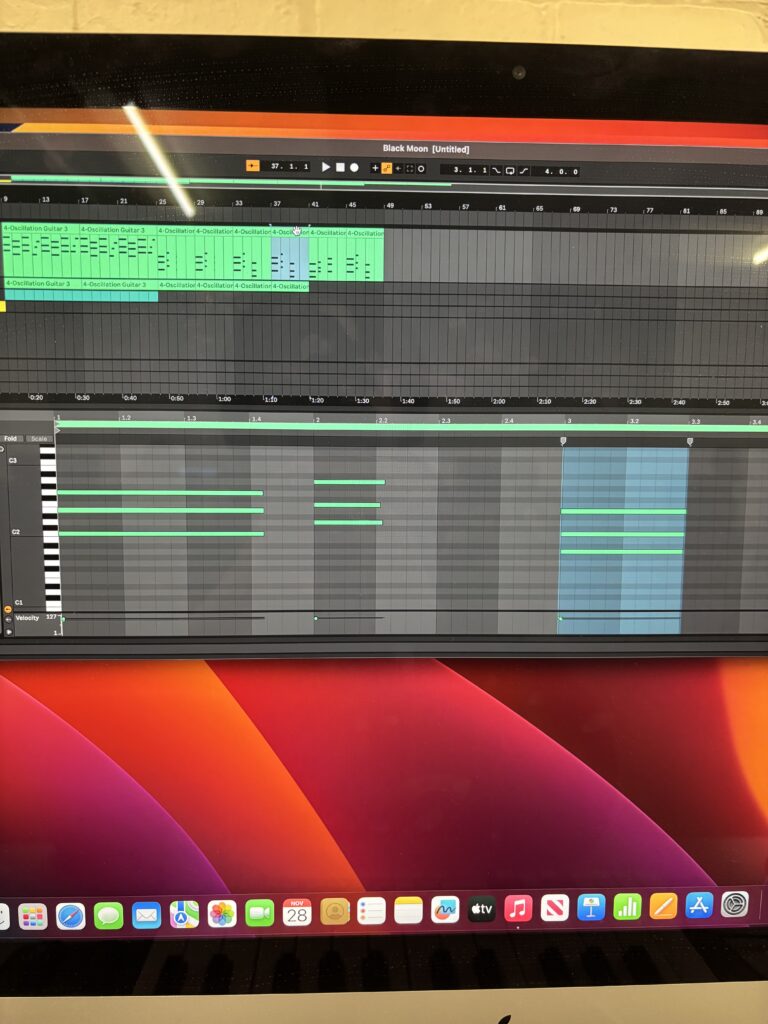Click the right loop brace marker in piano roll
Viewport: 768px width, 1024px height.
pos(690,442)
